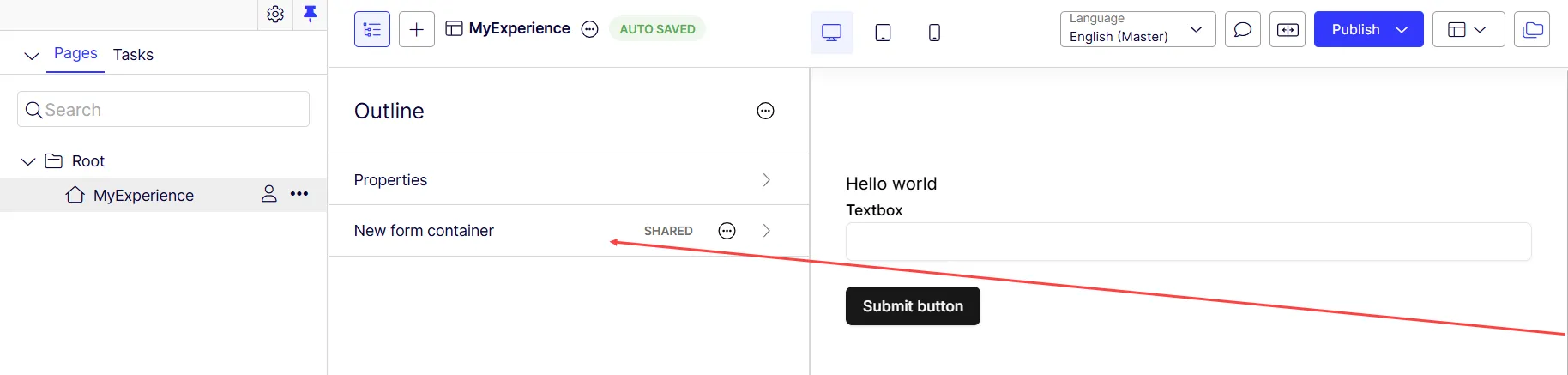Switch to the Tasks tab
This screenshot has height=375, width=1568.
click(133, 55)
